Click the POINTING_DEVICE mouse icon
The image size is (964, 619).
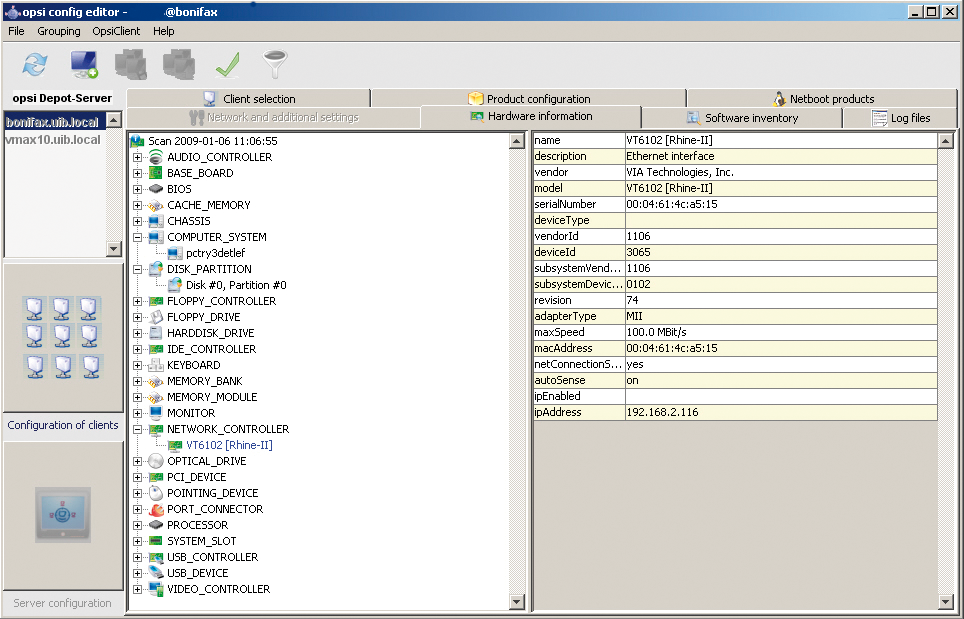click(156, 492)
